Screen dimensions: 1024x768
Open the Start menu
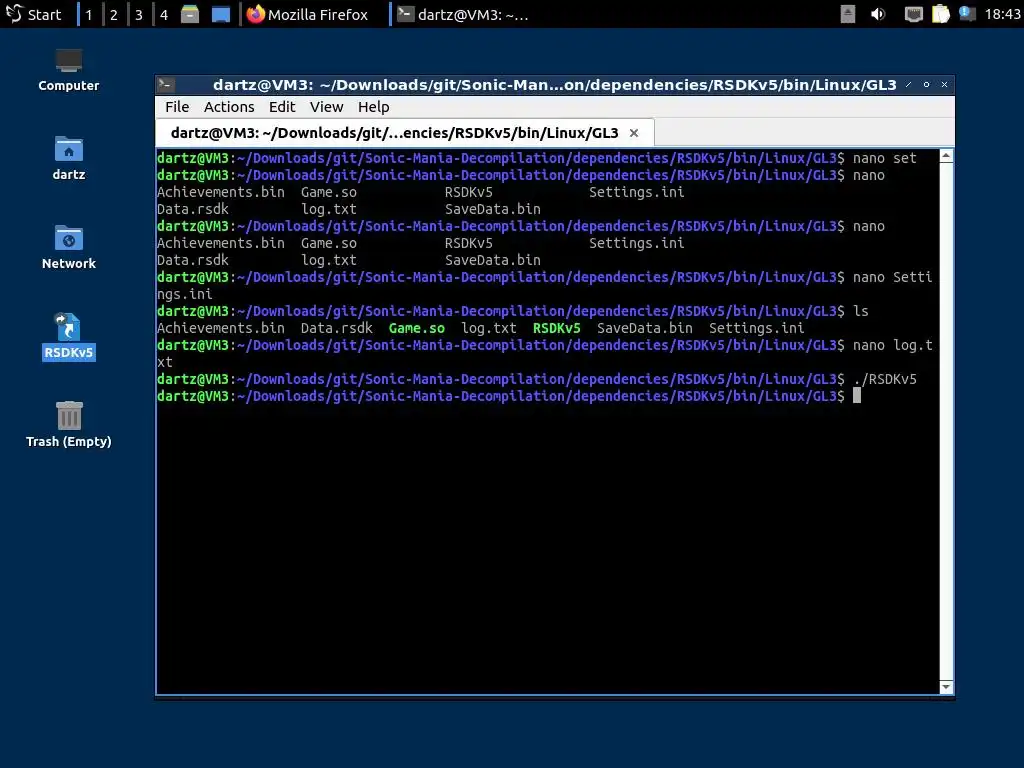[x=34, y=14]
